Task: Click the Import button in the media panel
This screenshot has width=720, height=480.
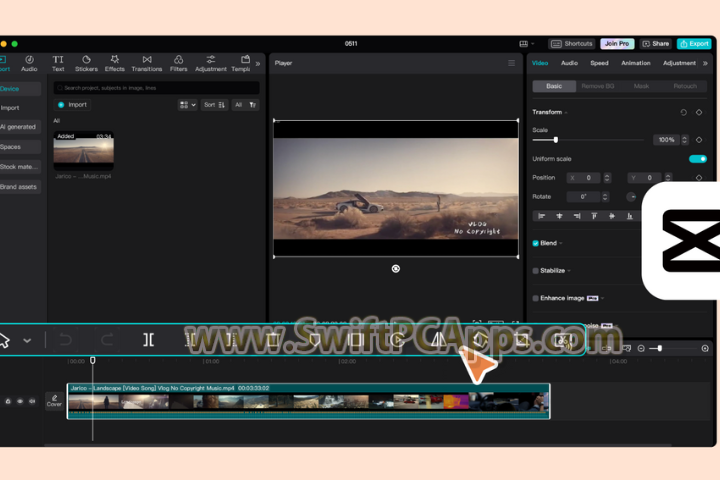Action: 73,105
